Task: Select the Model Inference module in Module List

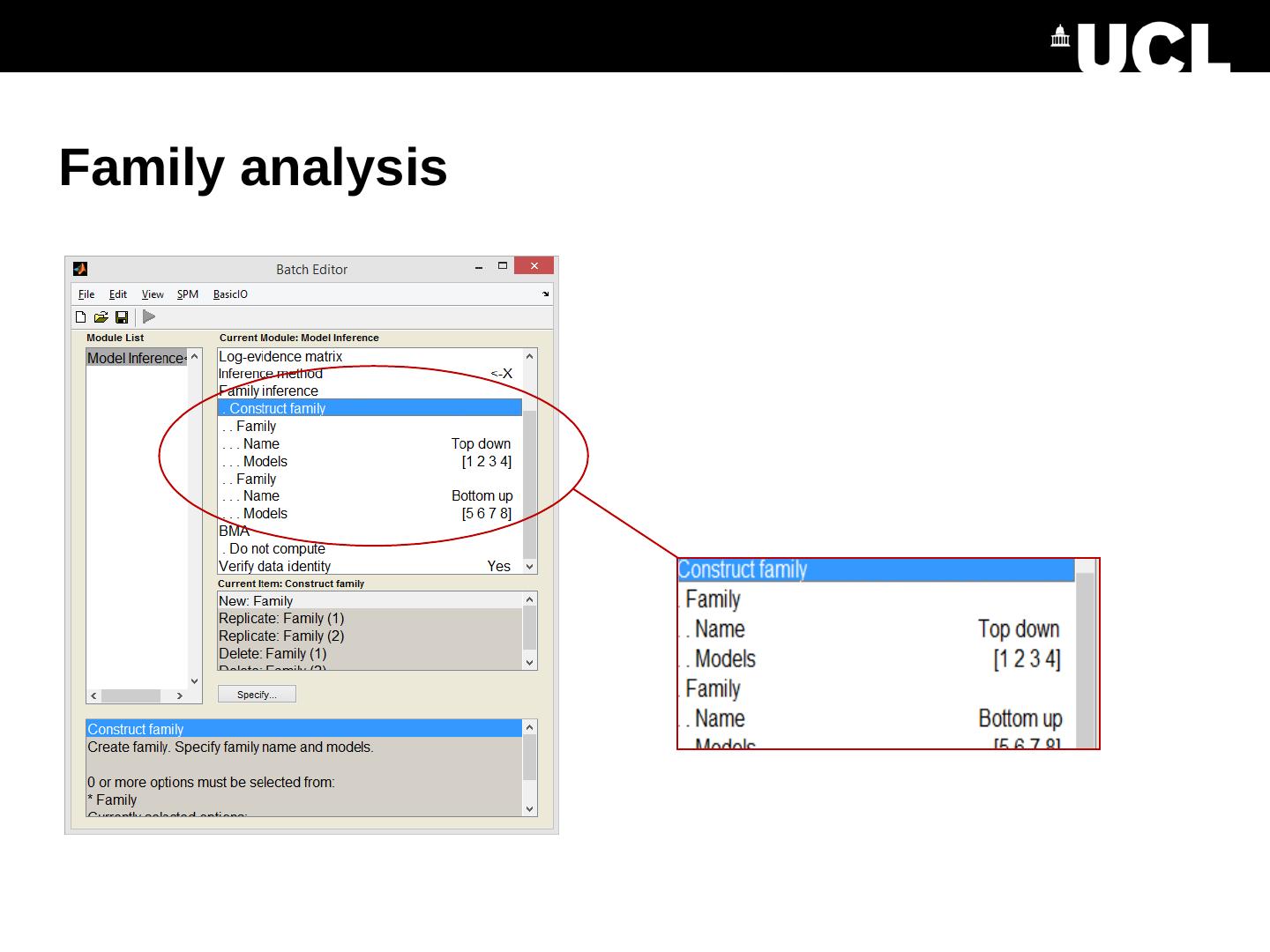Action: click(137, 358)
